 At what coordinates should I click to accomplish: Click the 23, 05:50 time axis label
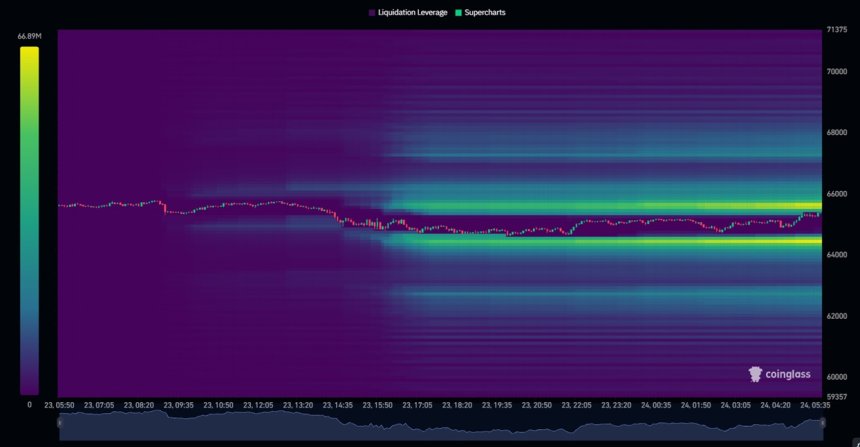pyautogui.click(x=59, y=405)
